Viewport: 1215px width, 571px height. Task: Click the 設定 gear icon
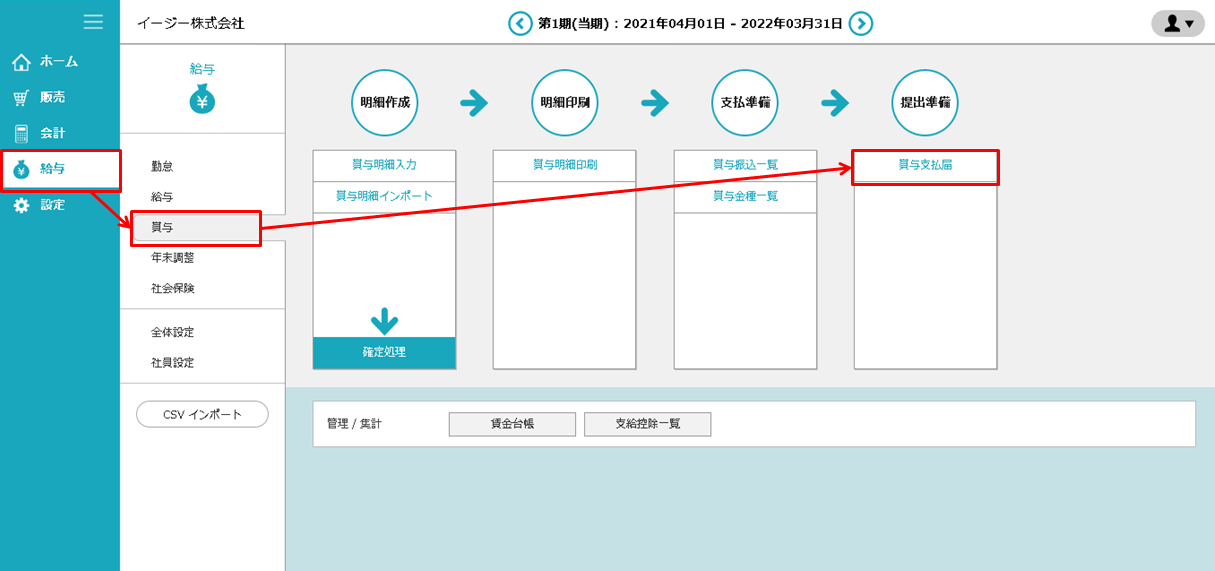pyautogui.click(x=21, y=205)
